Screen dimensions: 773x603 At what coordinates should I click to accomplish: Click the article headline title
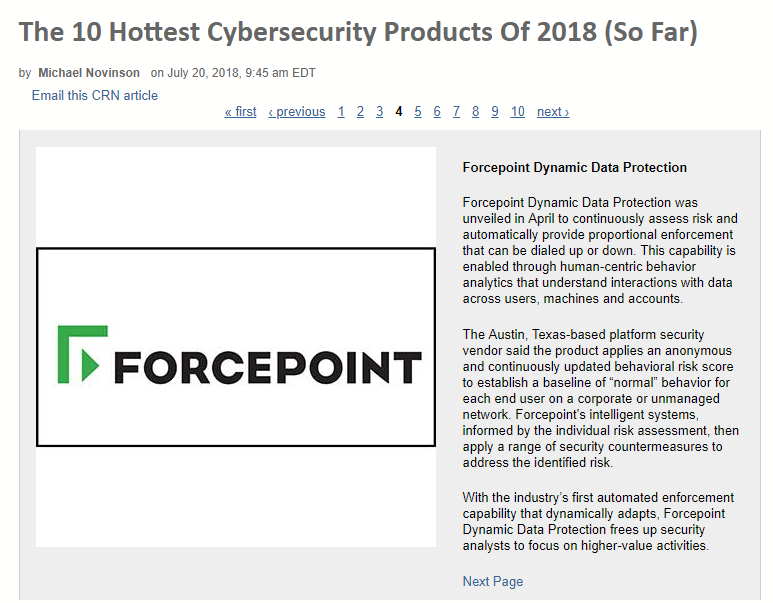[x=358, y=32]
